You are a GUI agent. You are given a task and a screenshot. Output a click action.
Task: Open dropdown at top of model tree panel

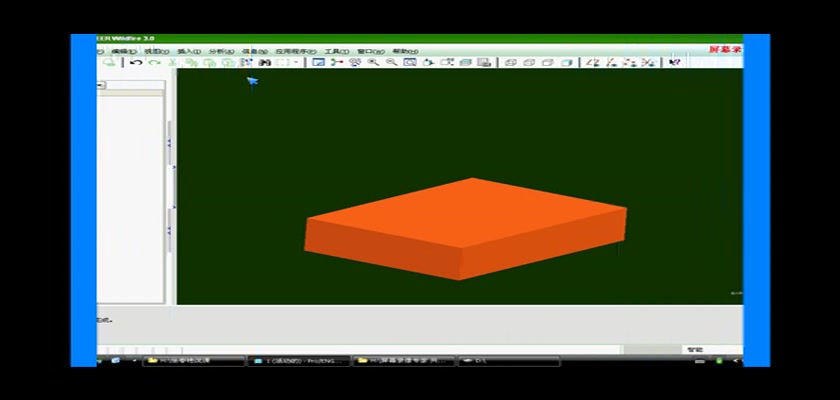(101, 85)
